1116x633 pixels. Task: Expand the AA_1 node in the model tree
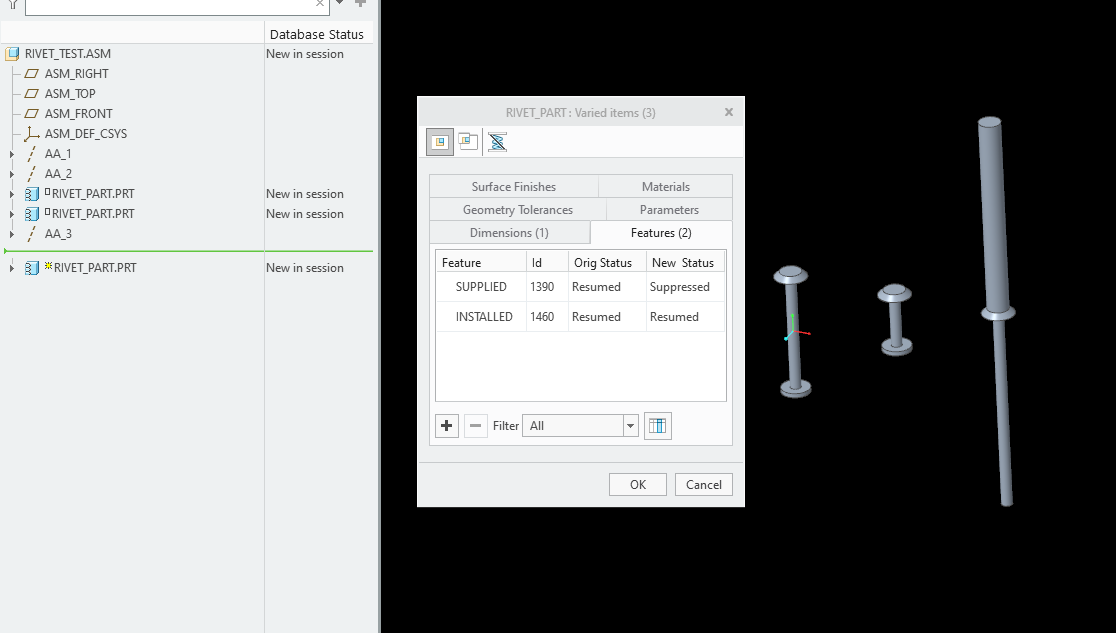click(13, 153)
